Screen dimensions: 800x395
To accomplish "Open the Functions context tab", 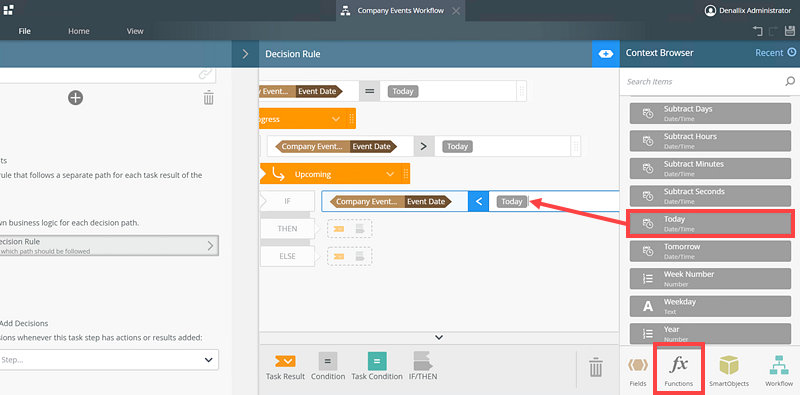I will (679, 371).
